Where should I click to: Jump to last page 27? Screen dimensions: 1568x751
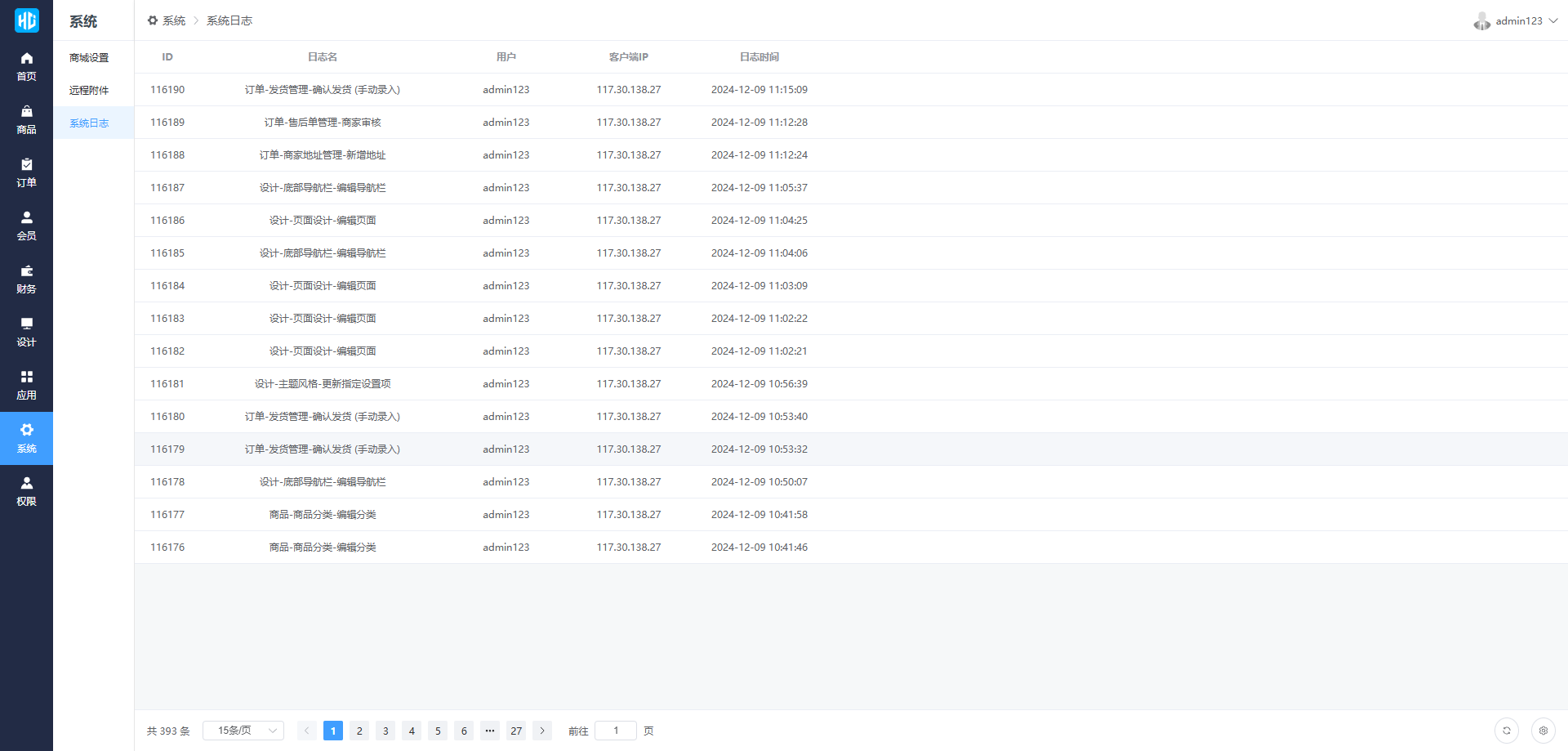coord(516,731)
